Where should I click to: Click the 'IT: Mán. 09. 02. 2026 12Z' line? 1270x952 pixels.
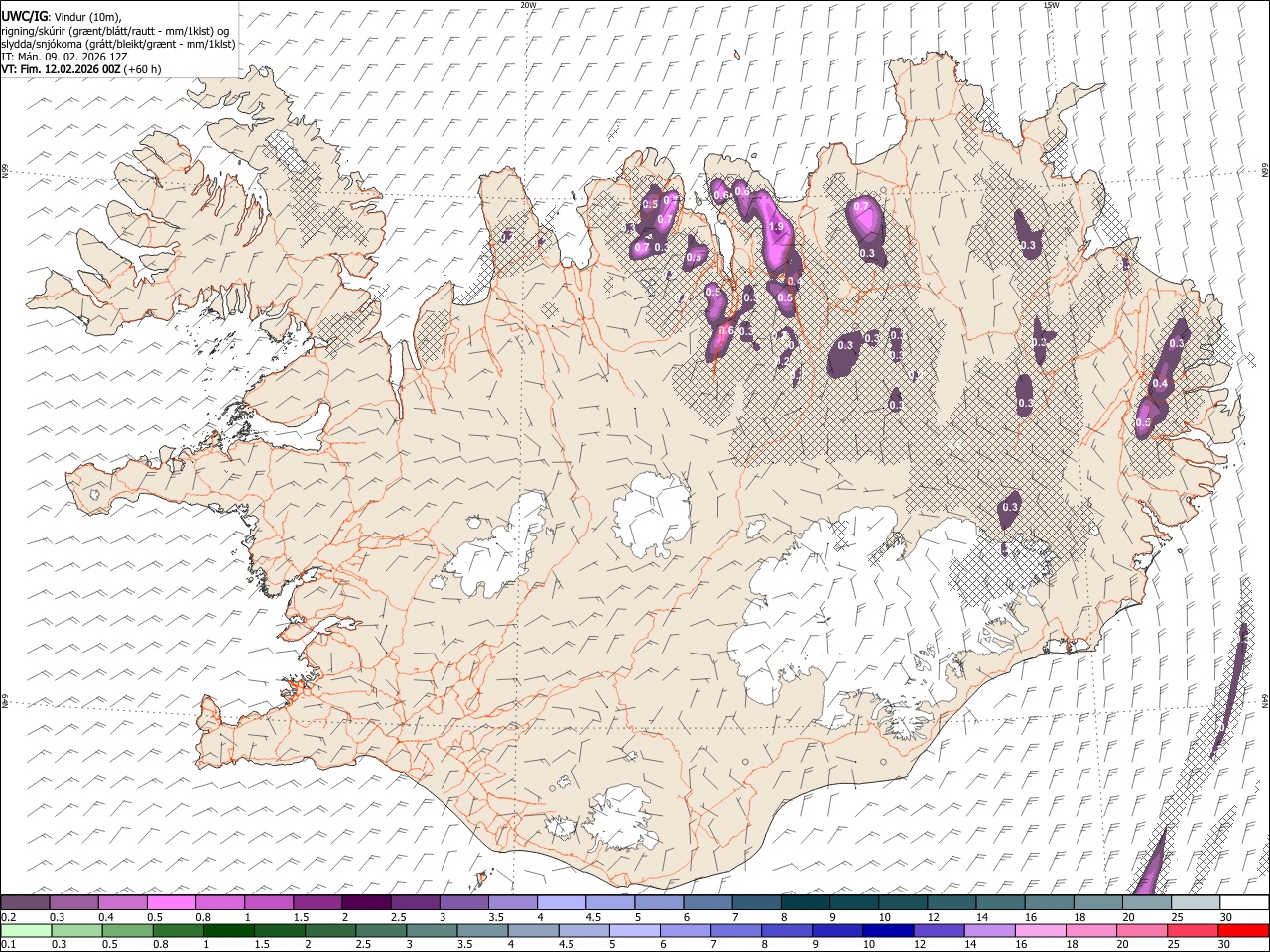coord(63,57)
